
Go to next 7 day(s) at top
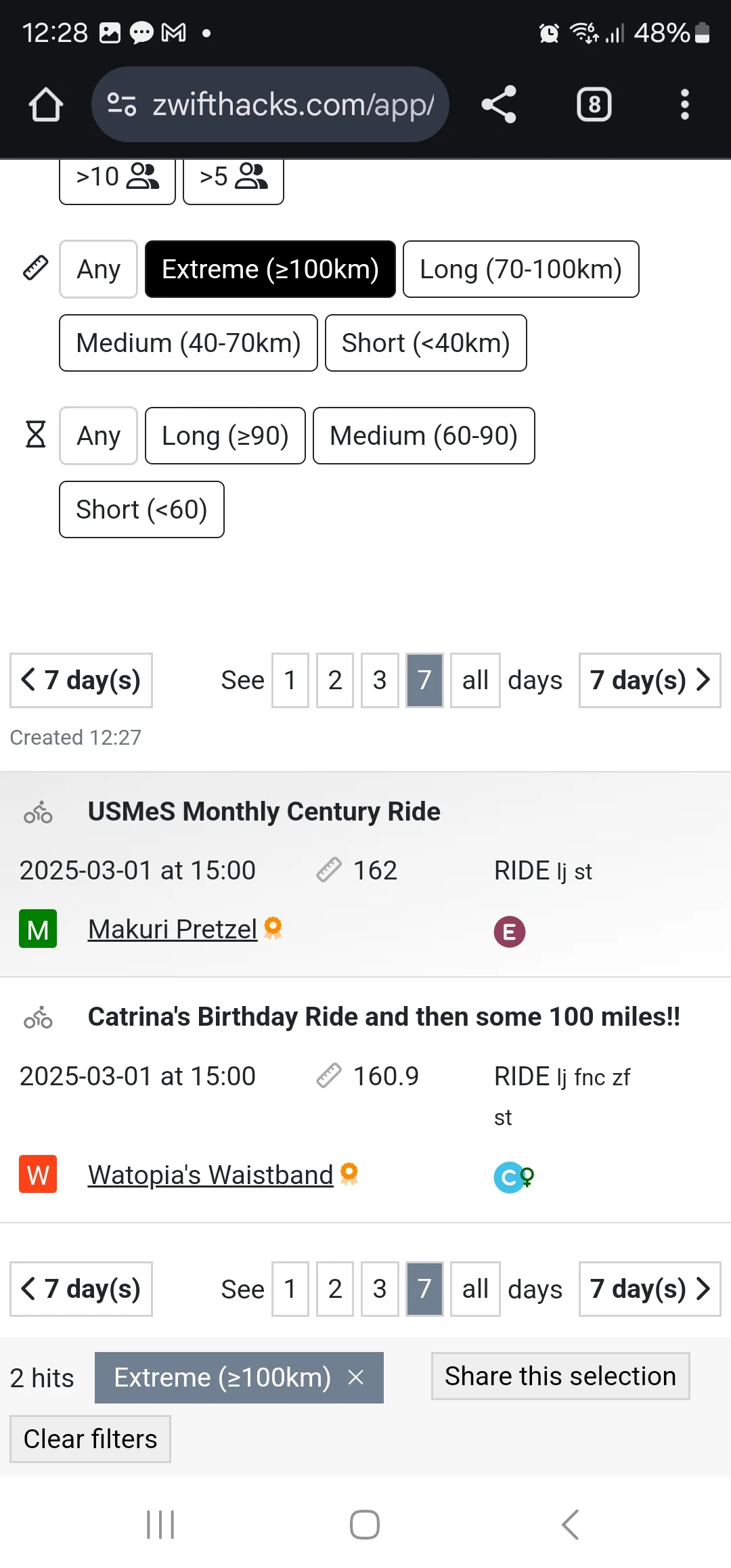(650, 680)
